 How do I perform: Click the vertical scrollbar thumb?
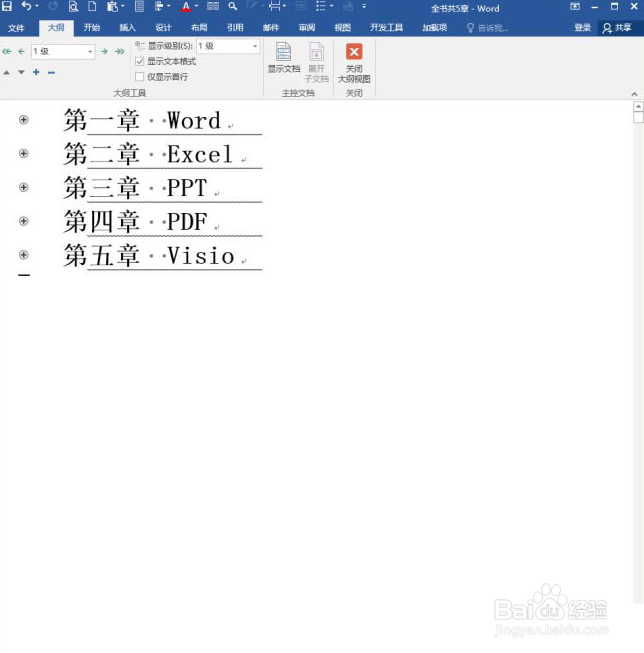(x=638, y=118)
